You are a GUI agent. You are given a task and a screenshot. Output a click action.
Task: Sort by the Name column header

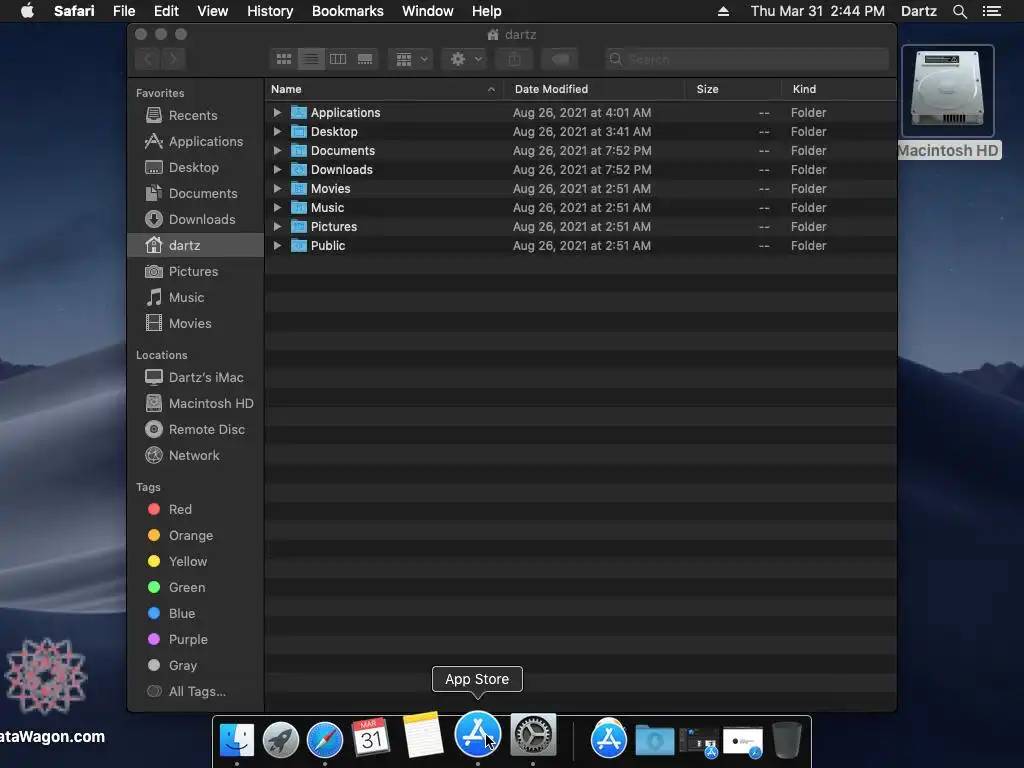[x=384, y=89]
